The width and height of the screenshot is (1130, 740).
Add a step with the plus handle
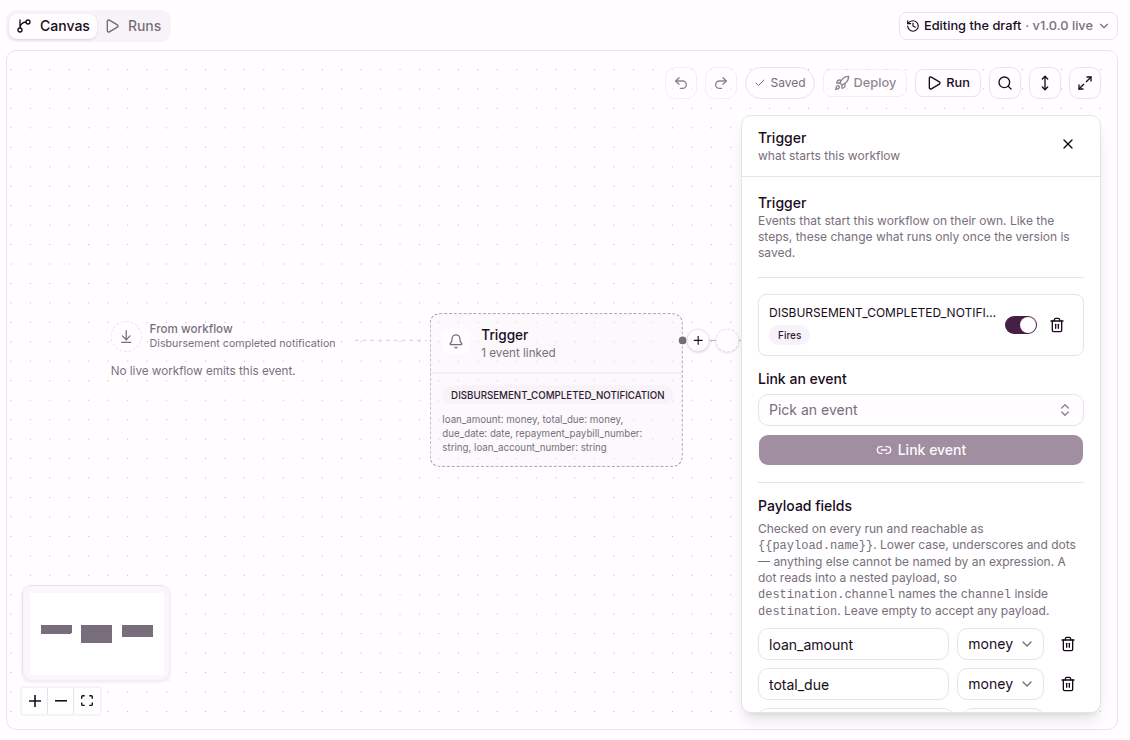[x=698, y=340]
